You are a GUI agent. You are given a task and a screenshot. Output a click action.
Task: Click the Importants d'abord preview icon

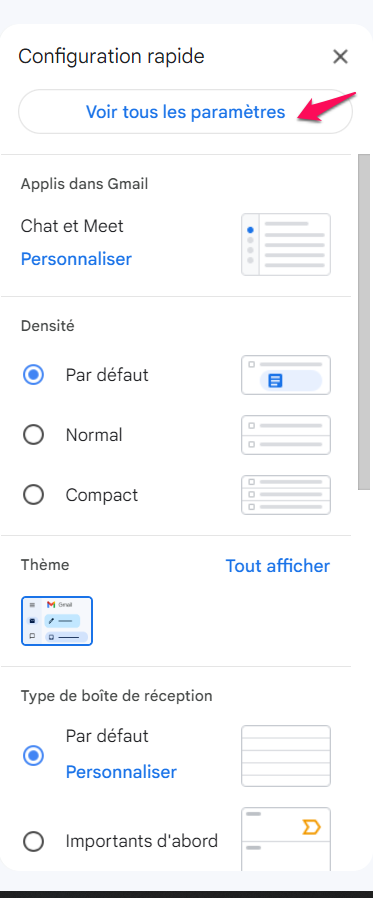coord(286,839)
